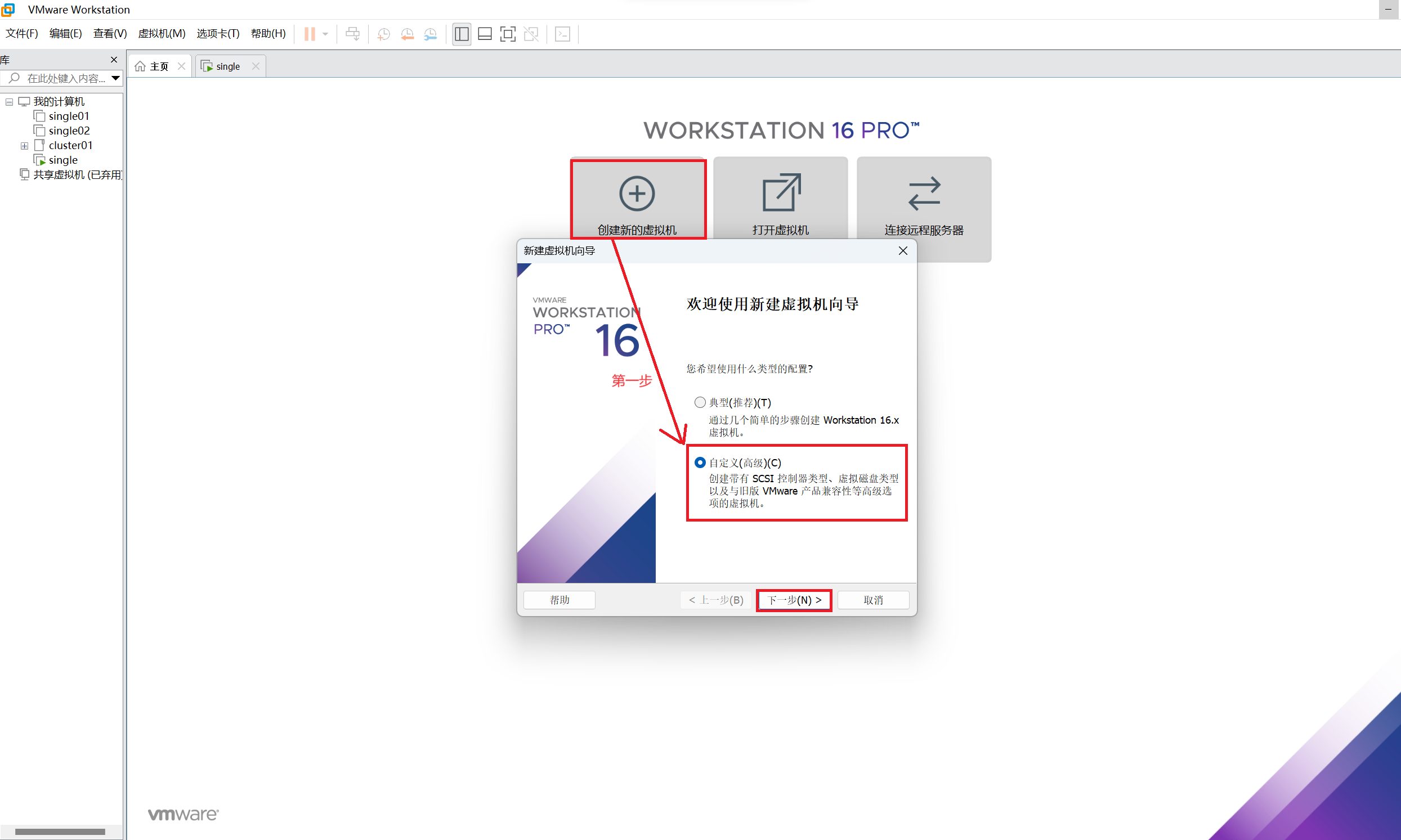
Task: Click the console view toolbar icon
Action: (x=562, y=34)
